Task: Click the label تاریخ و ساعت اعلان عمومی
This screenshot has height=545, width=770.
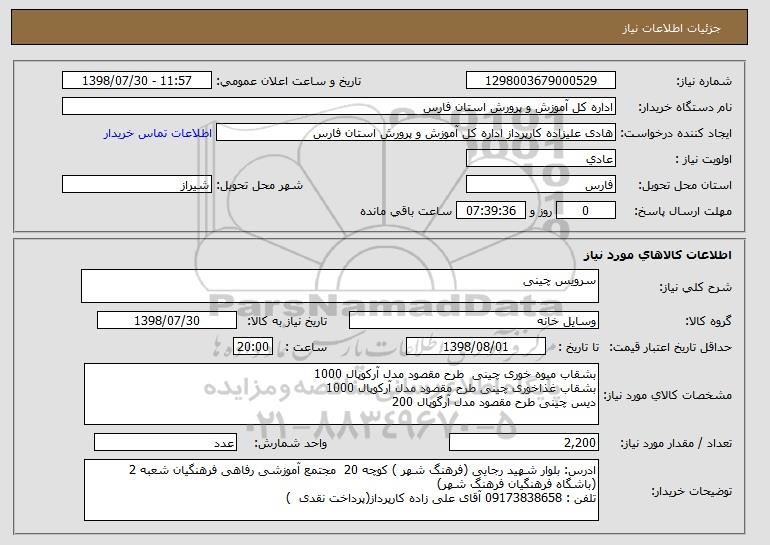Action: [x=289, y=81]
